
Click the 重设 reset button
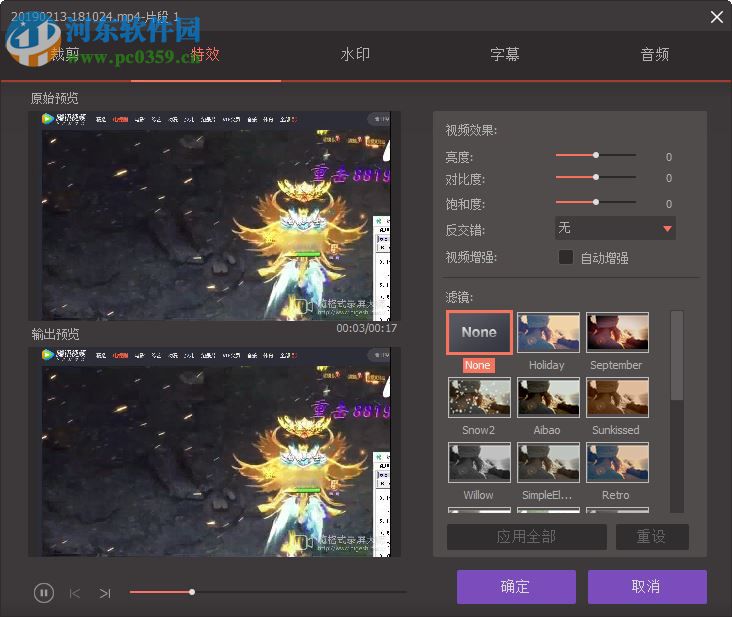652,537
